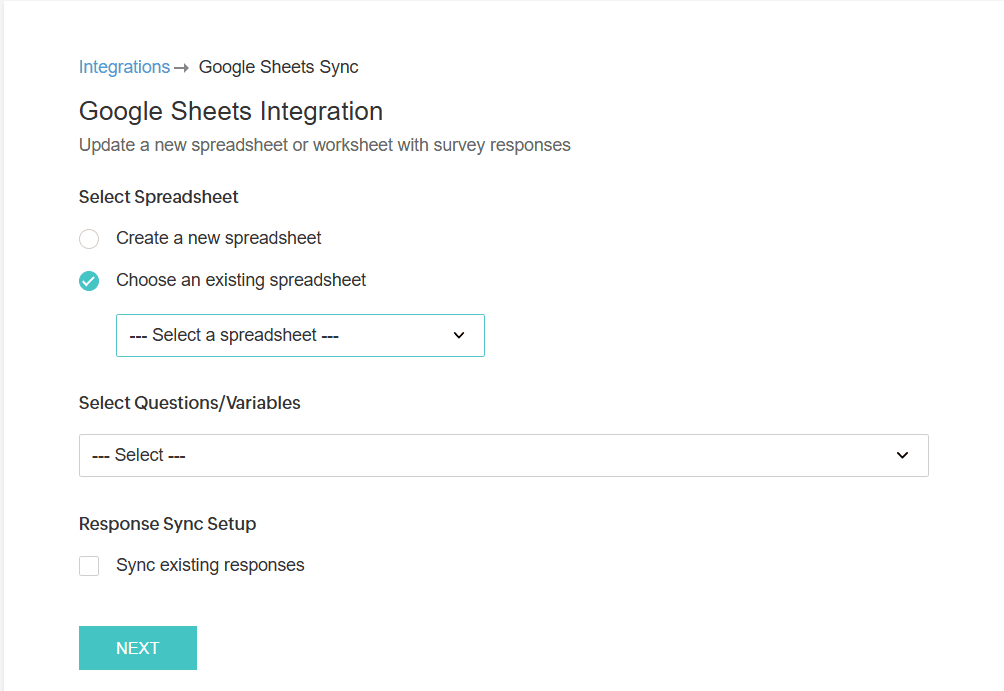Viewport: 1004px width, 691px height.
Task: Click the Select Questions/Variables section label
Action: 189,403
